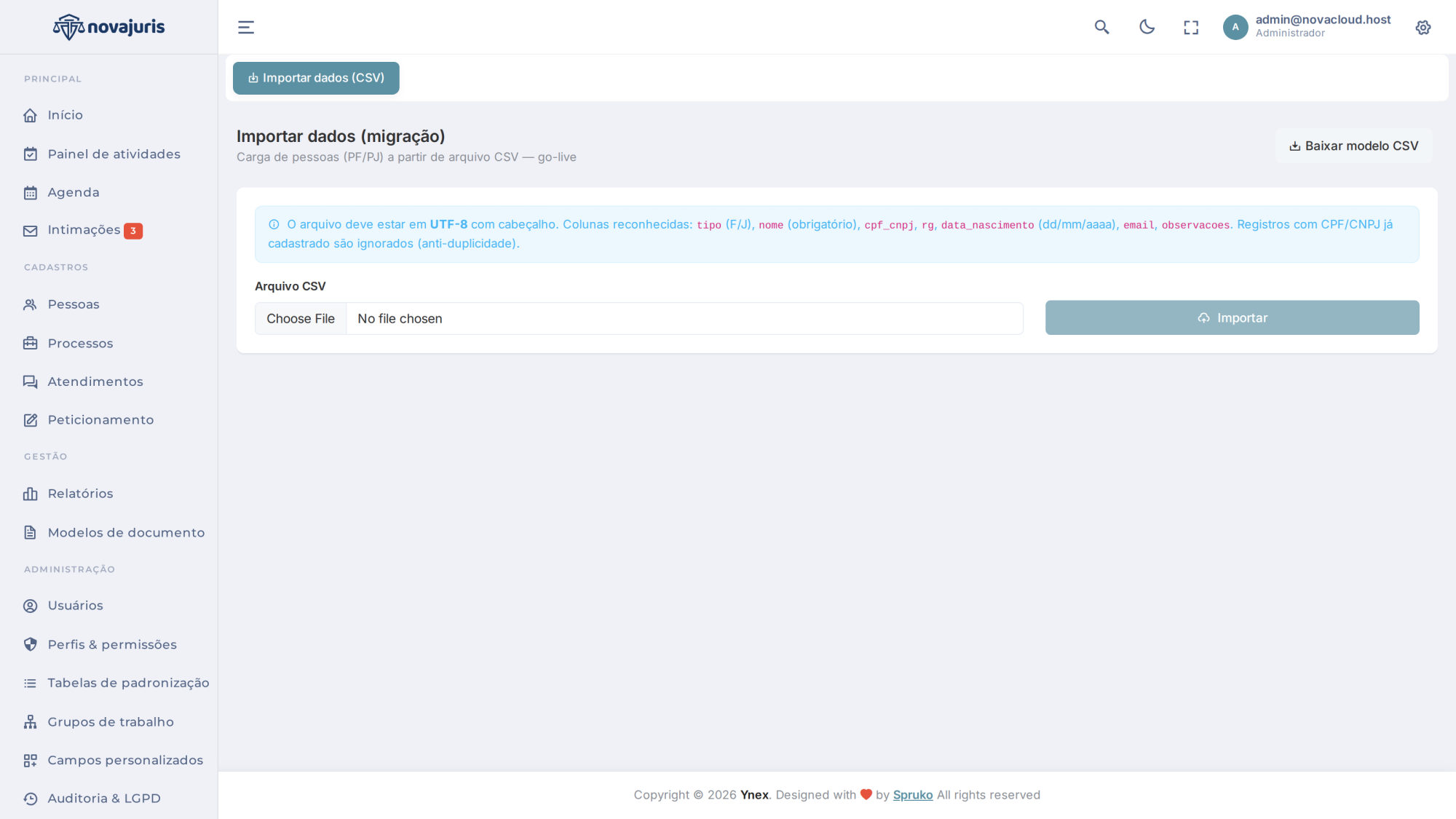Click the admin@novacloud.host account name
The image size is (1456, 819).
[x=1323, y=20]
